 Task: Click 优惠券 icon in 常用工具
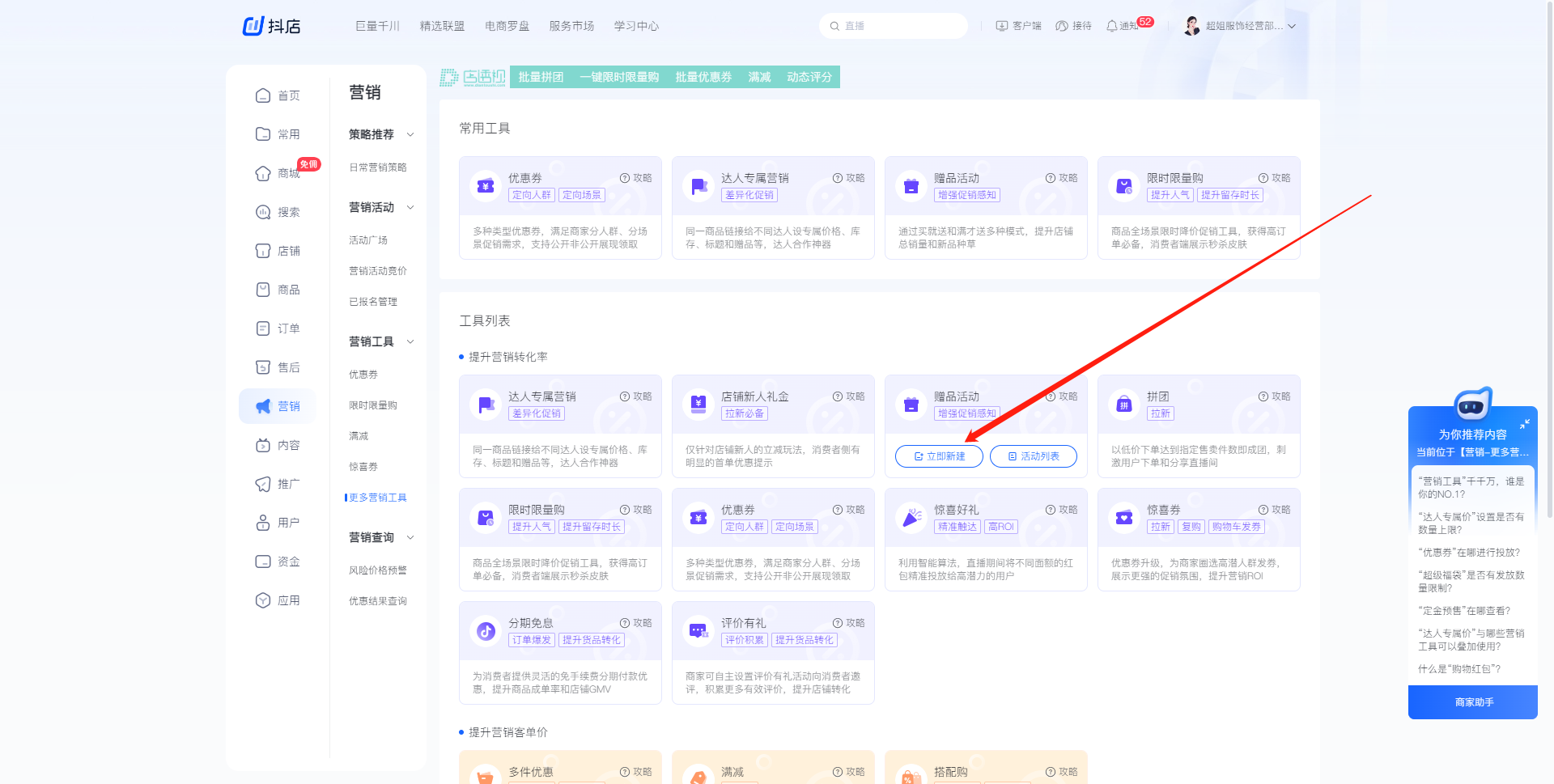click(x=486, y=186)
